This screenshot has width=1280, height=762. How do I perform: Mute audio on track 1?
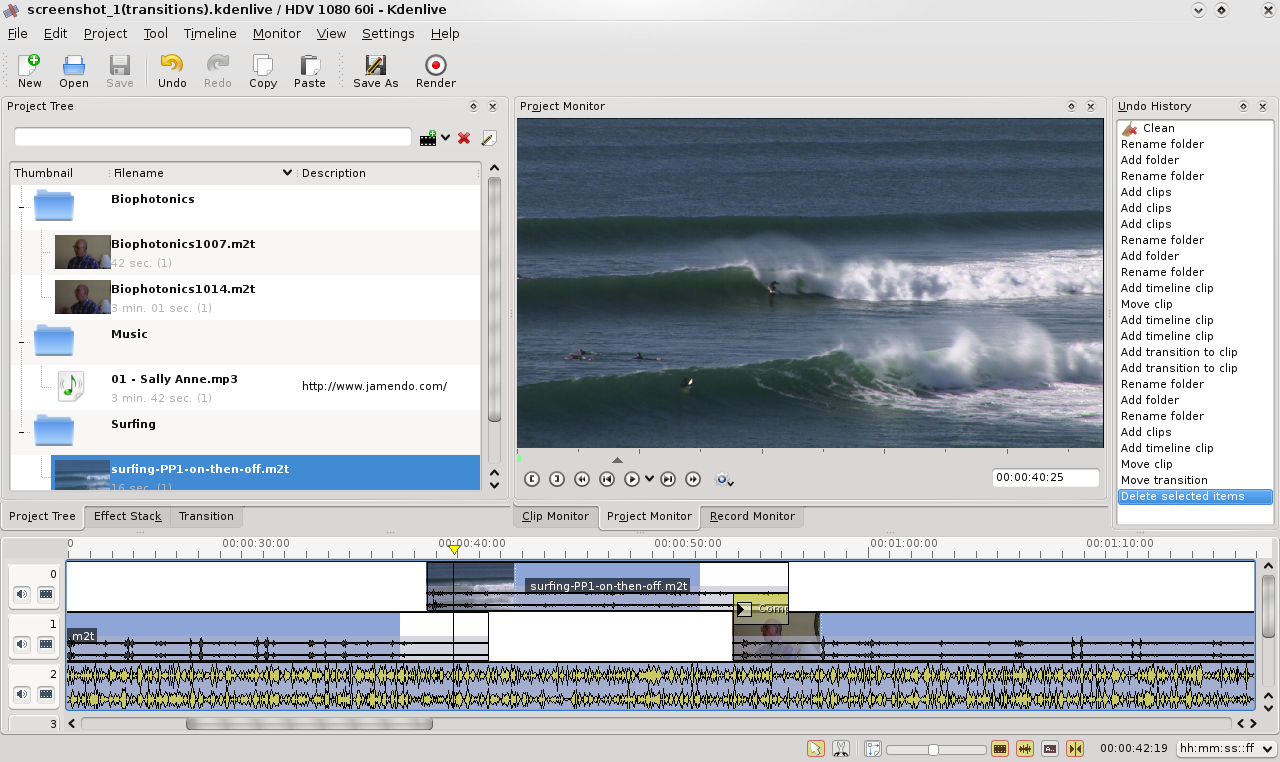(21, 644)
